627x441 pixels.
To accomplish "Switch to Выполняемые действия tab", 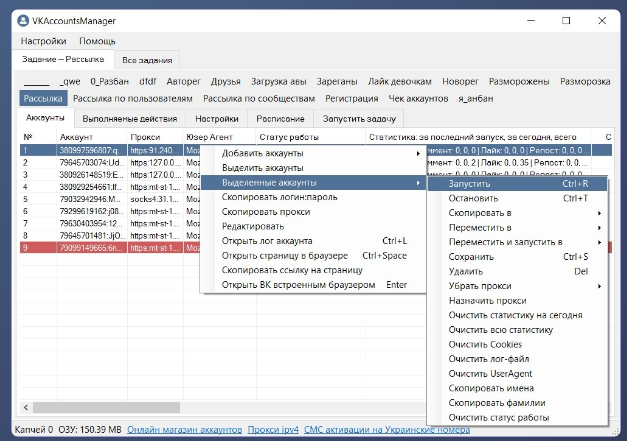I will click(130, 119).
